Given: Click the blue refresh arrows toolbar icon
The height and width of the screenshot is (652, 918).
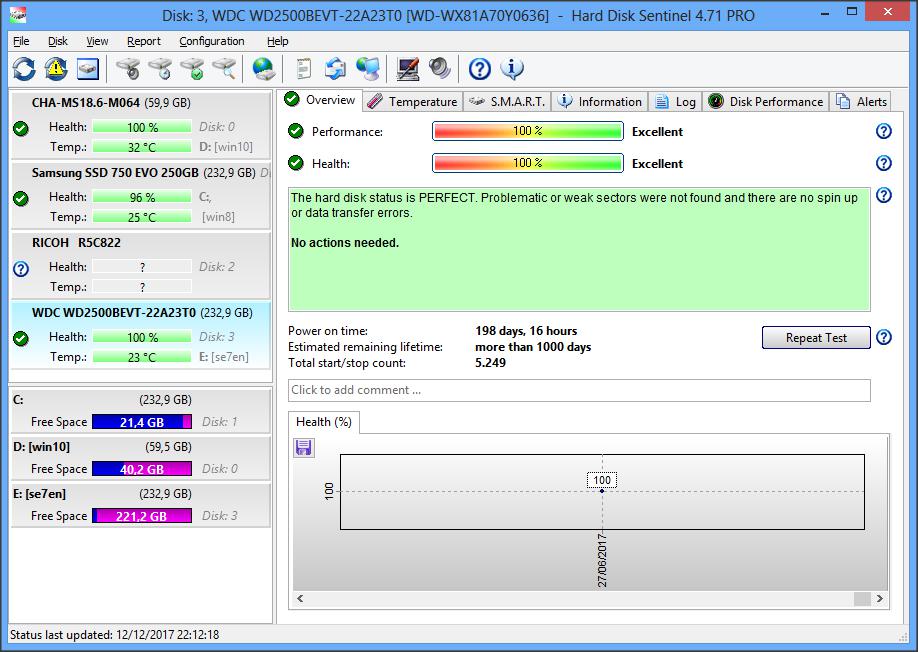Looking at the screenshot, I should (24, 68).
